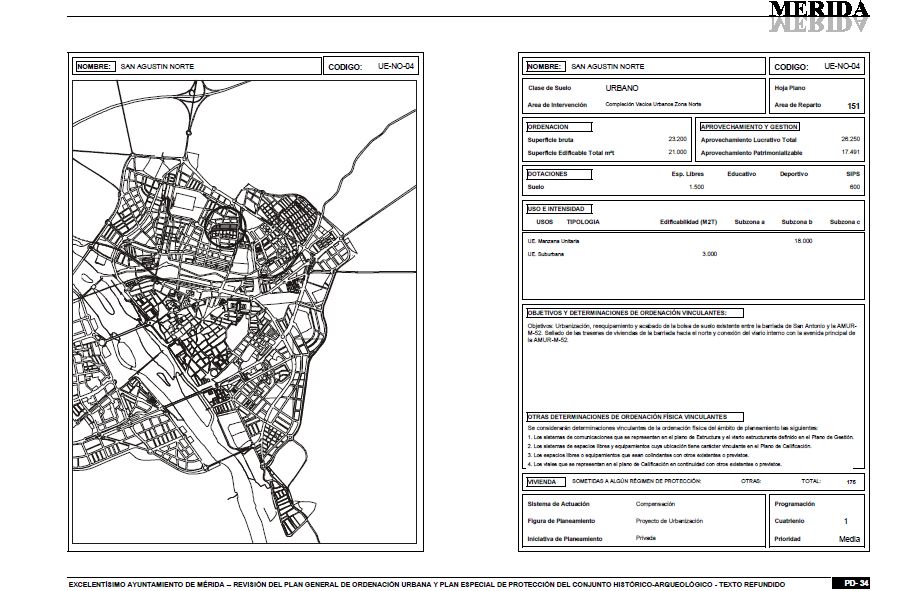The height and width of the screenshot is (591, 898).
Task: Select the DOTACIONES section header
Action: coord(559,174)
